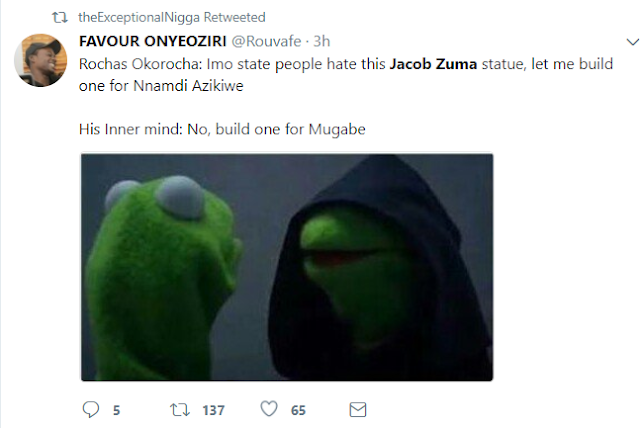The height and width of the screenshot is (428, 640).
Task: Click the reply speech bubble icon
Action: pos(91,409)
